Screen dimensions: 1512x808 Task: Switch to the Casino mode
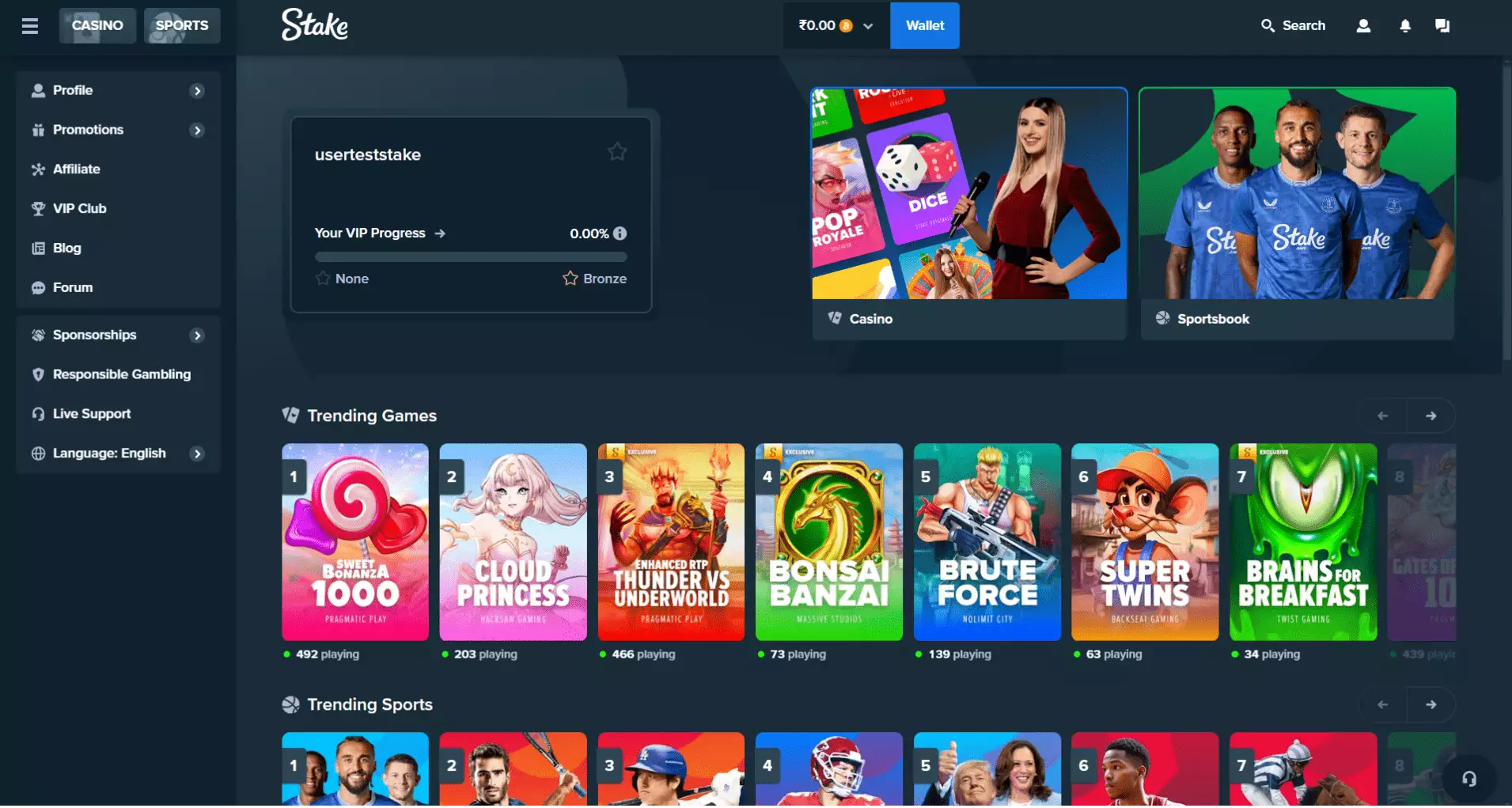(x=97, y=26)
